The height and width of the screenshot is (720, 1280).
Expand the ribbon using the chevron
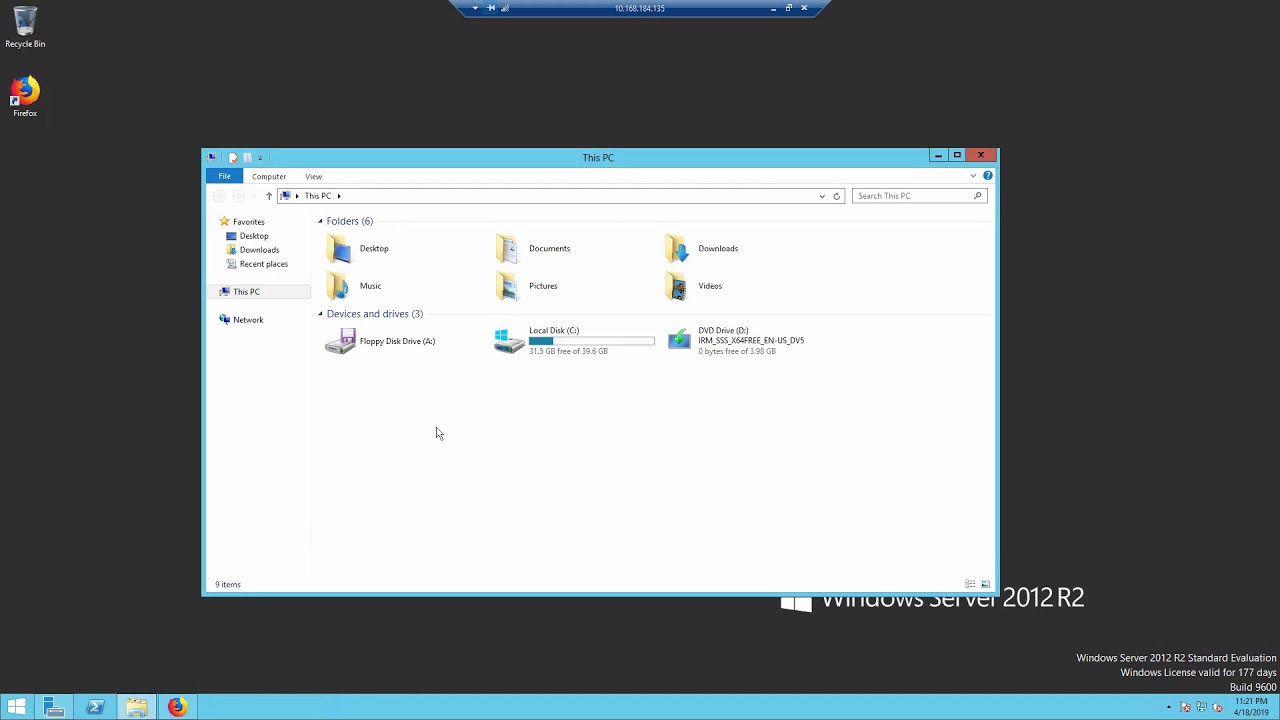click(x=973, y=176)
